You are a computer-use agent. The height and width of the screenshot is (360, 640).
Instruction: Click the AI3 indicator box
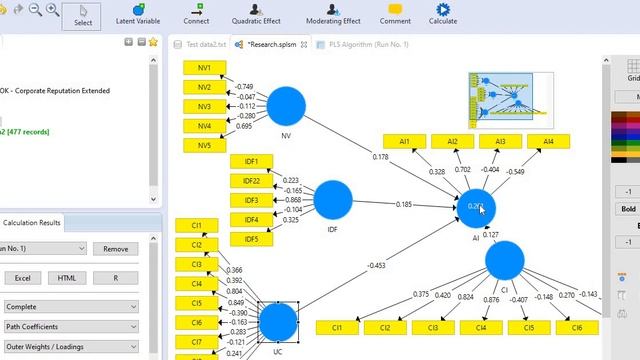500,142
